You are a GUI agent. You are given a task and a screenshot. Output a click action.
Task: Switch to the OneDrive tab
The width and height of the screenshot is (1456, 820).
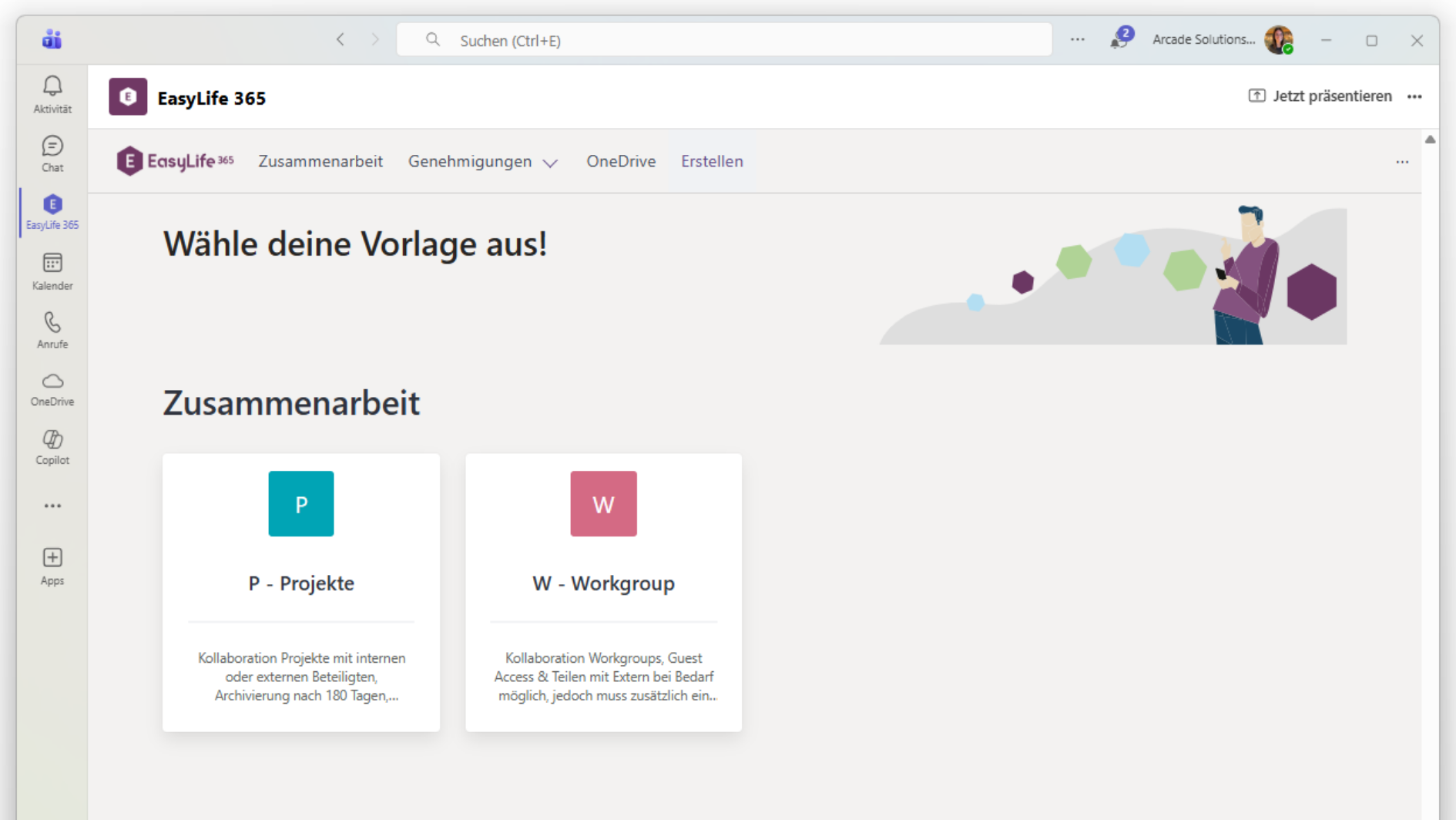(621, 162)
